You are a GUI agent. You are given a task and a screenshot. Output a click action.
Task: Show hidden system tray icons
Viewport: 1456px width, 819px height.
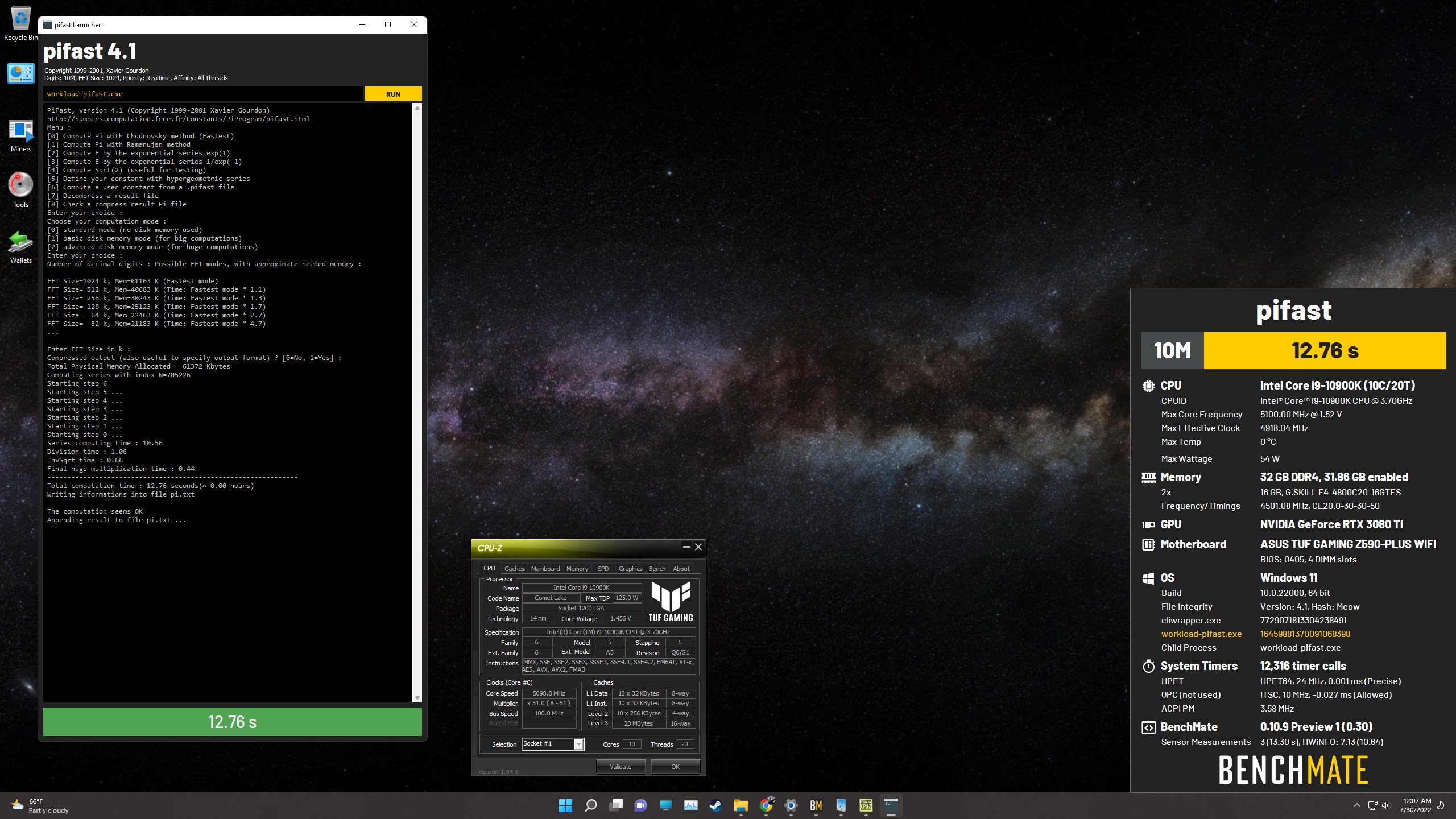pos(1356,805)
